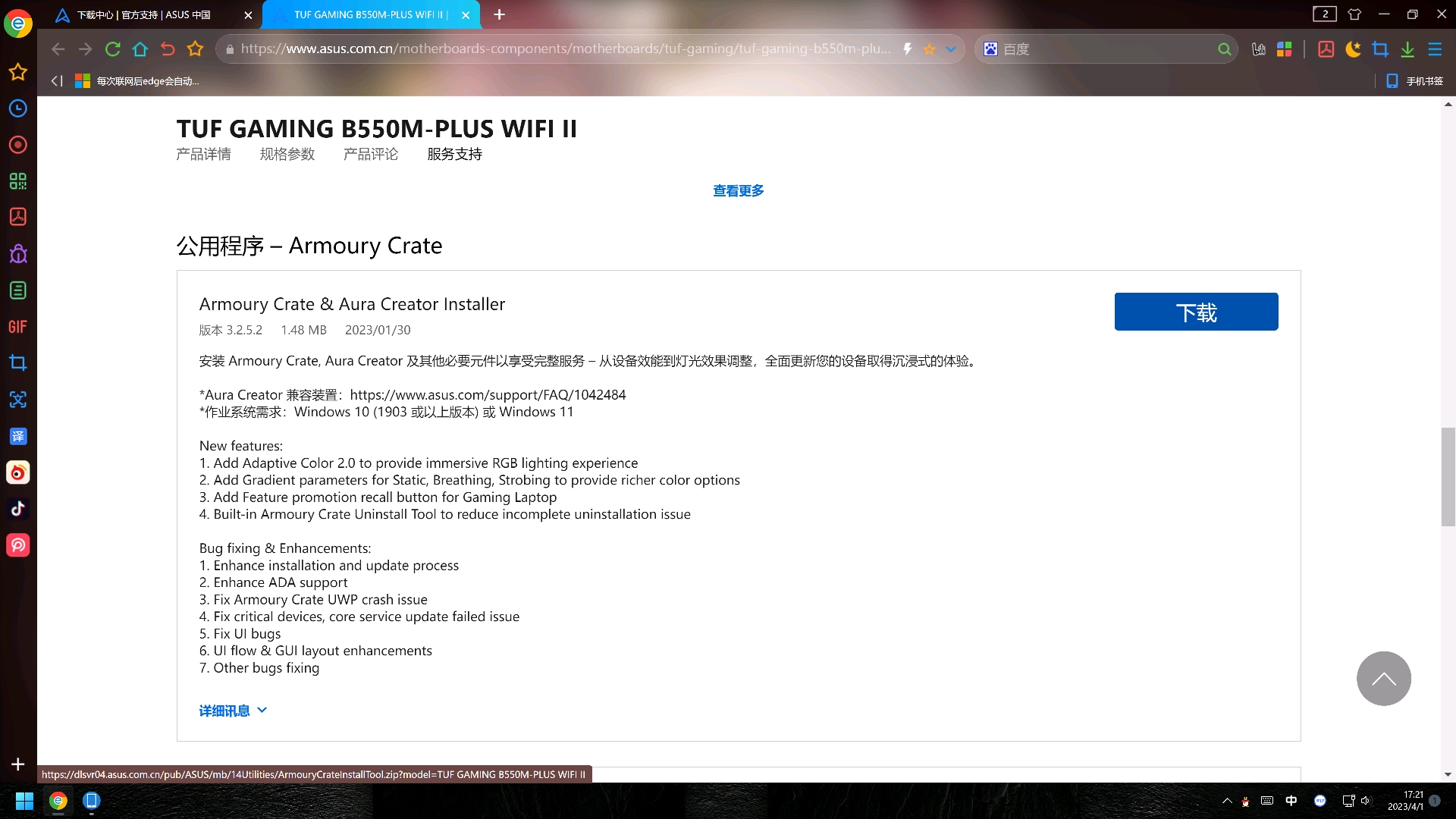This screenshot has width=1456, height=819.
Task: Click the vertical scrollbar thumb
Action: tap(1448, 477)
